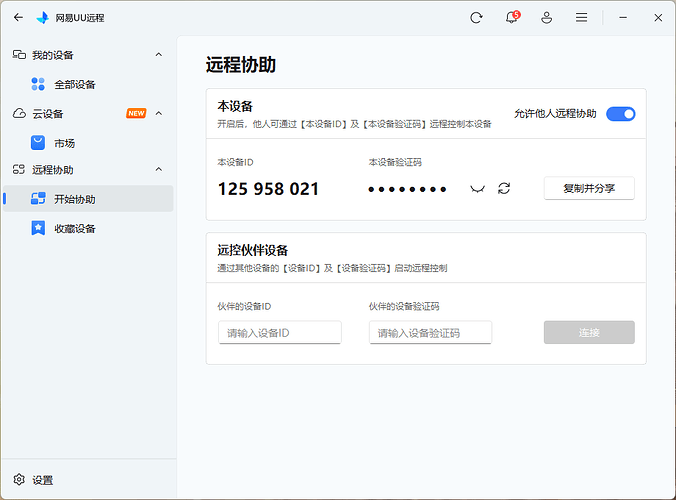Click the 市场 shop icon
Image resolution: width=676 pixels, height=500 pixels.
point(38,143)
